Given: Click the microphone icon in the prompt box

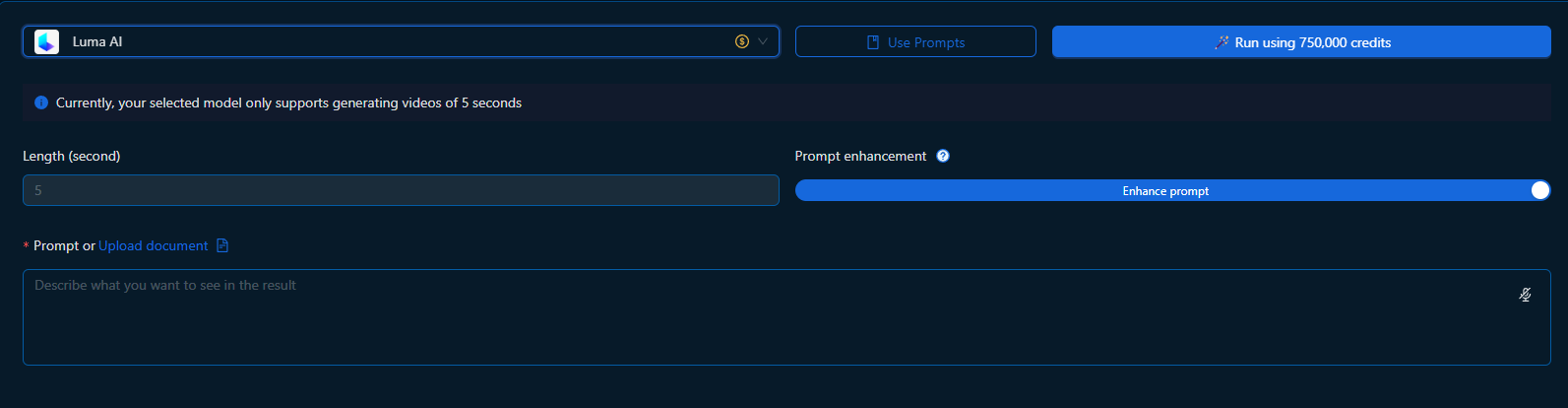Looking at the screenshot, I should (1525, 295).
